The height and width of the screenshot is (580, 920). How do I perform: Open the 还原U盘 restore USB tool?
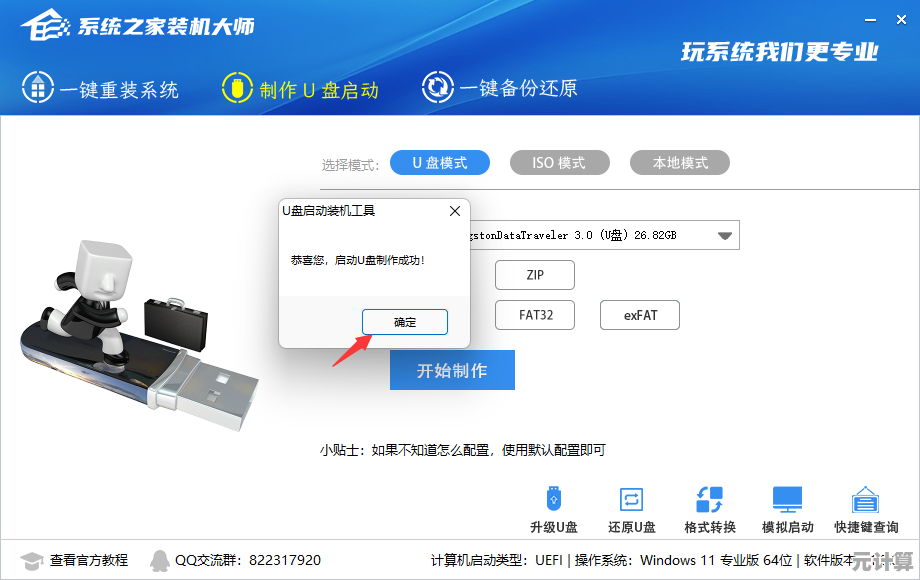point(631,499)
